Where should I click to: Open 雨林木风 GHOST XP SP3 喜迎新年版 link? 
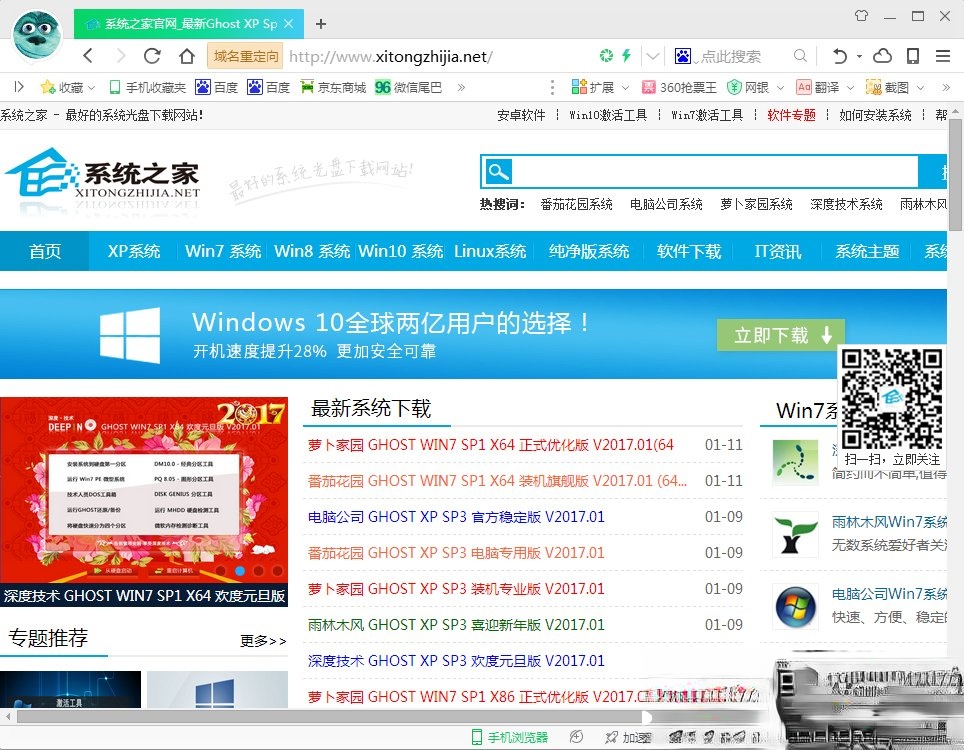(456, 625)
